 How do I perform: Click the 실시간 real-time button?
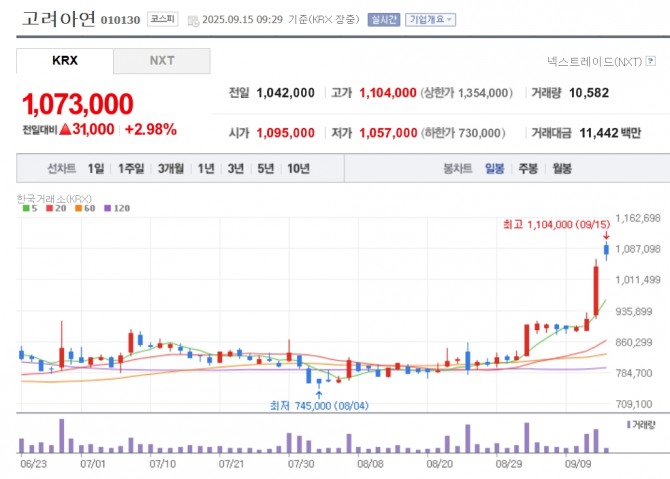pyautogui.click(x=384, y=20)
